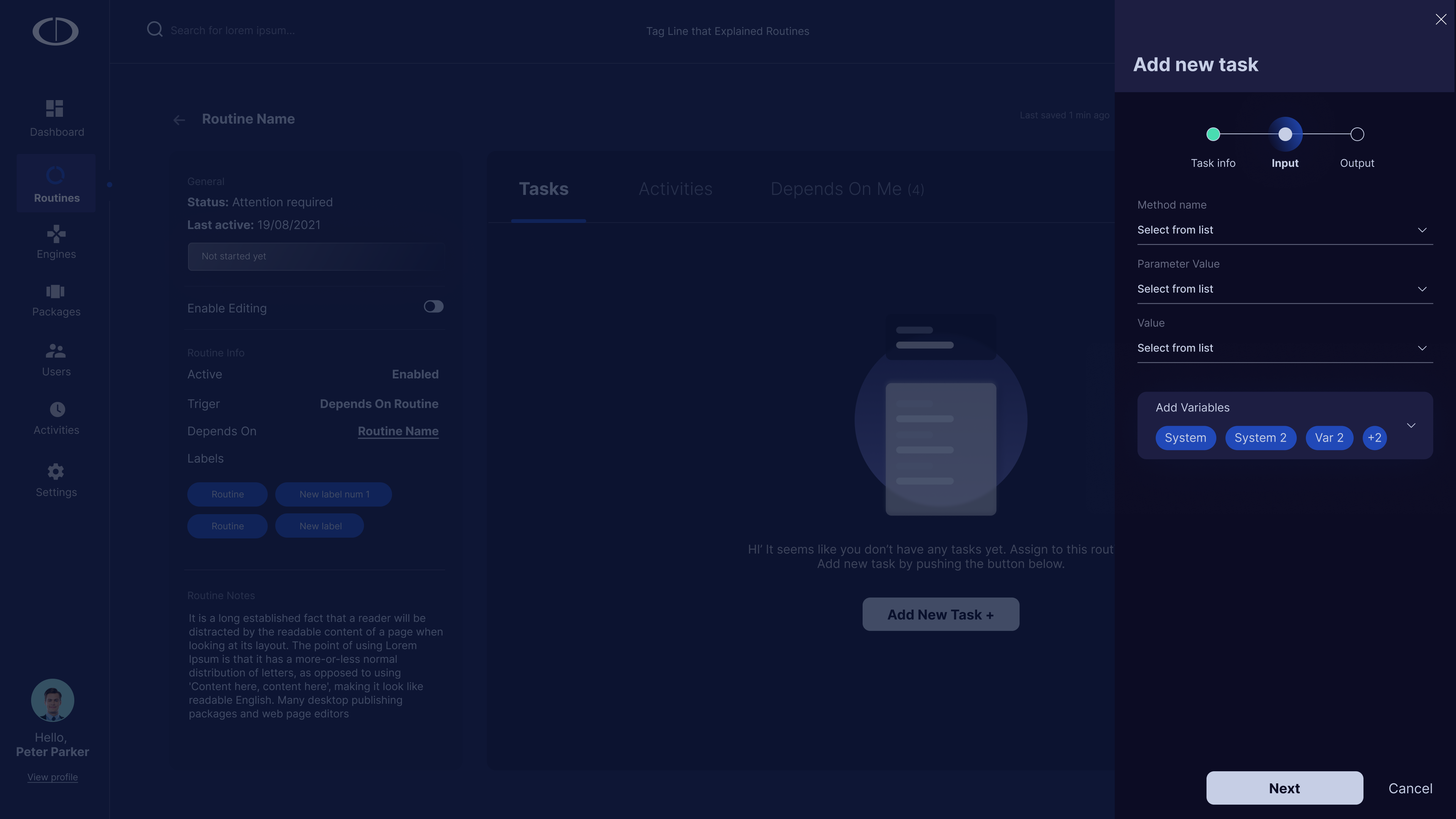This screenshot has height=819, width=1456.
Task: Open the Method name dropdown
Action: (x=1285, y=230)
